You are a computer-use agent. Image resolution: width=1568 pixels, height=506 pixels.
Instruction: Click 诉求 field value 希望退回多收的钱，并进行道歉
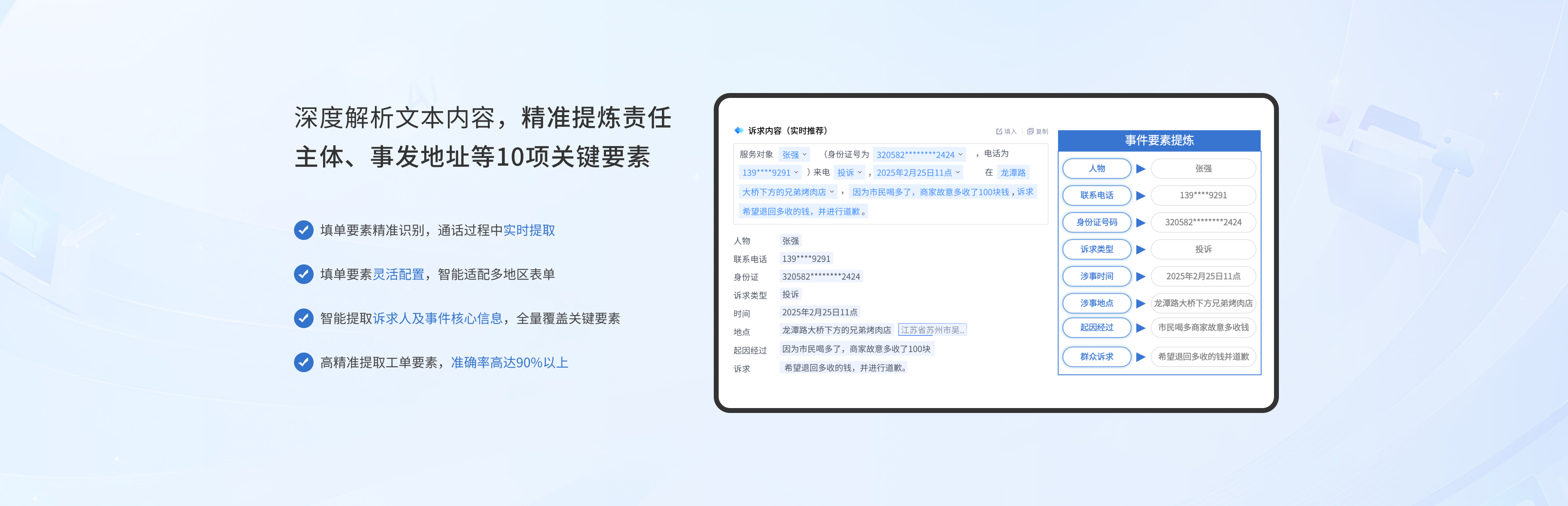pos(844,368)
